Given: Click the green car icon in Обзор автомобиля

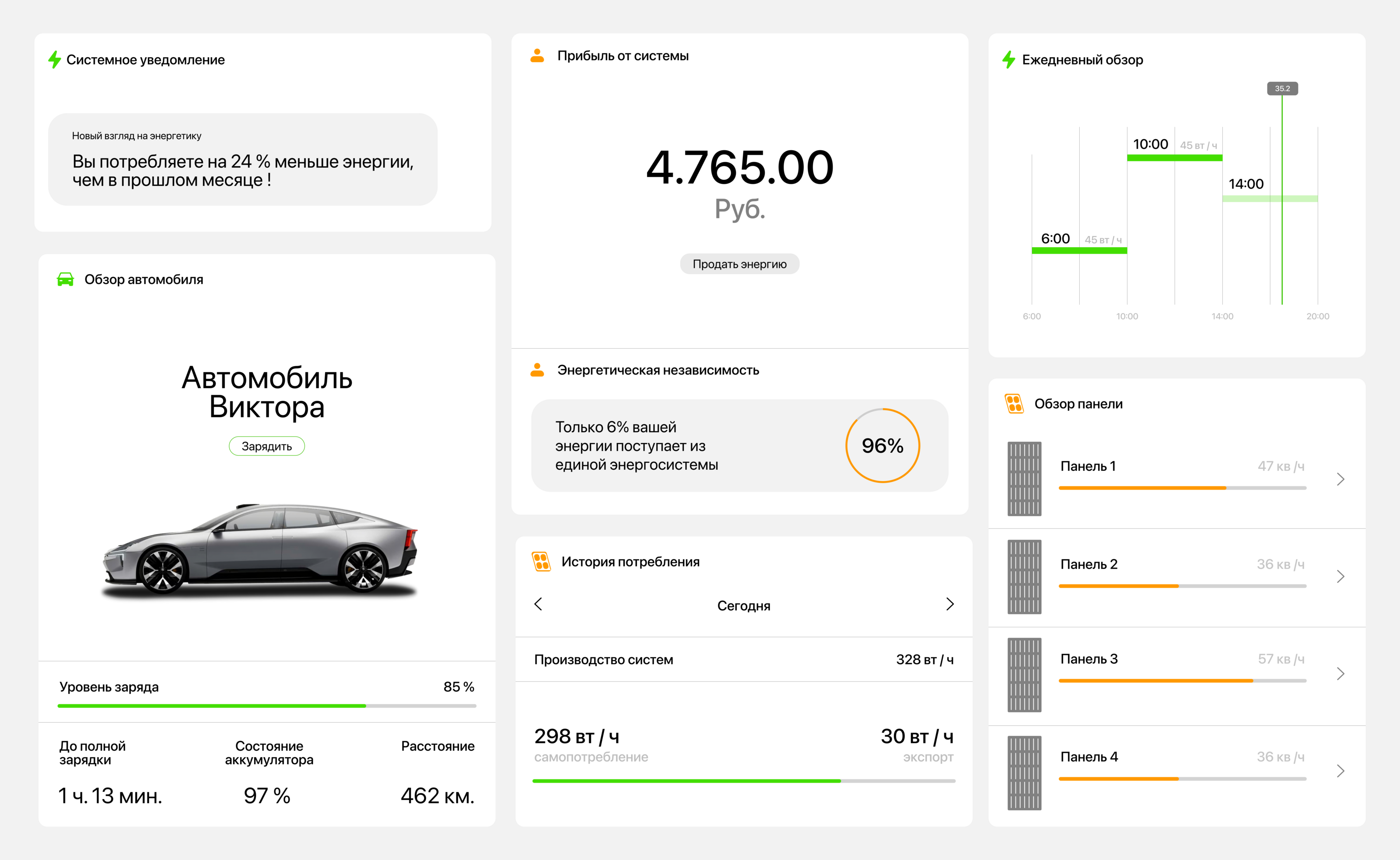Looking at the screenshot, I should pyautogui.click(x=66, y=279).
